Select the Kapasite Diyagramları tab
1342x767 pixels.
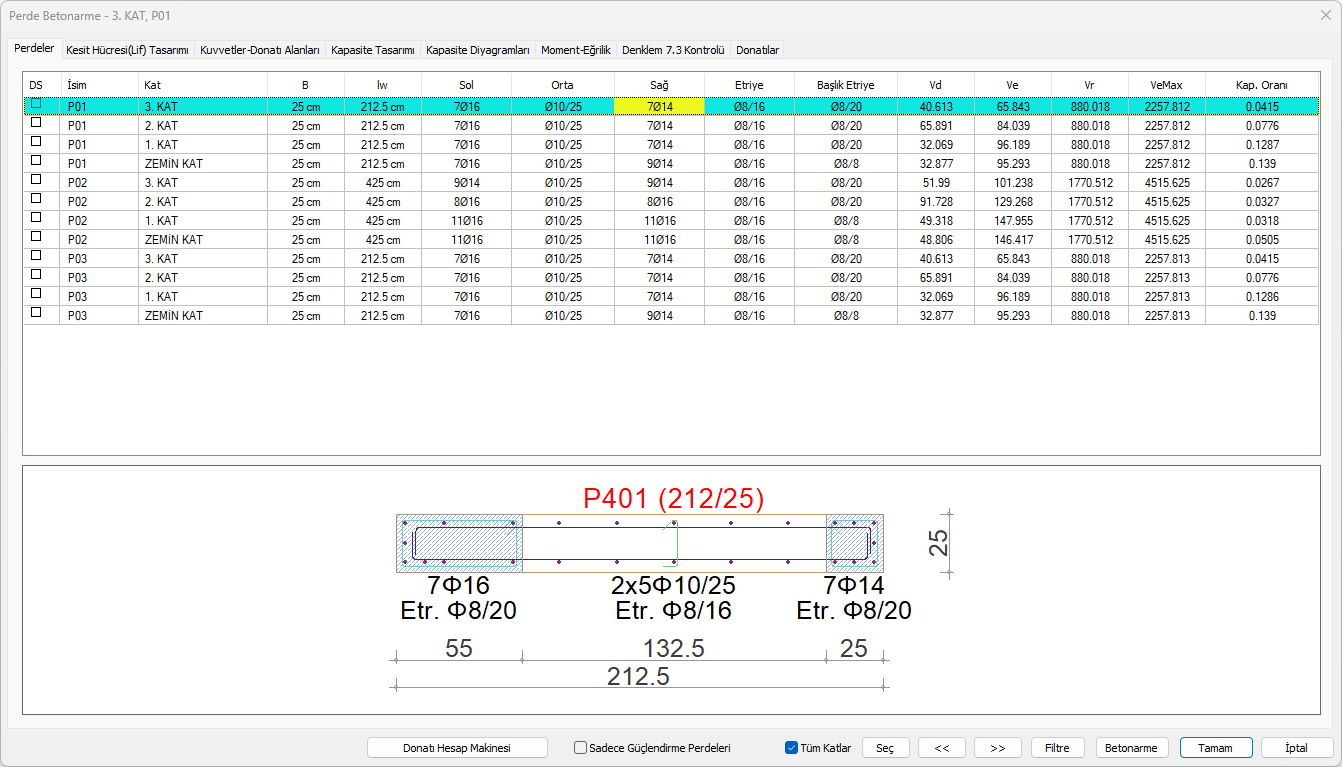(x=478, y=50)
